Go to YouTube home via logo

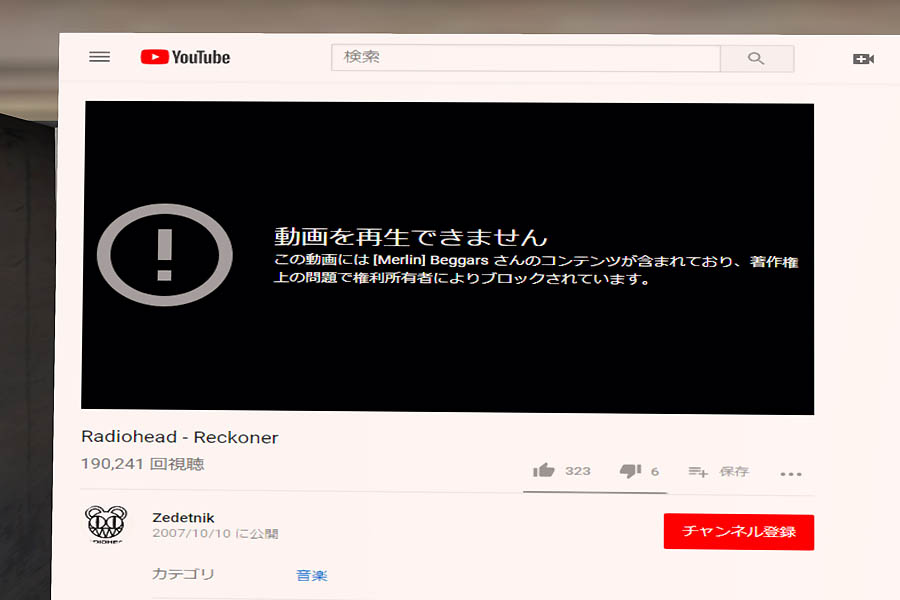pyautogui.click(x=185, y=57)
